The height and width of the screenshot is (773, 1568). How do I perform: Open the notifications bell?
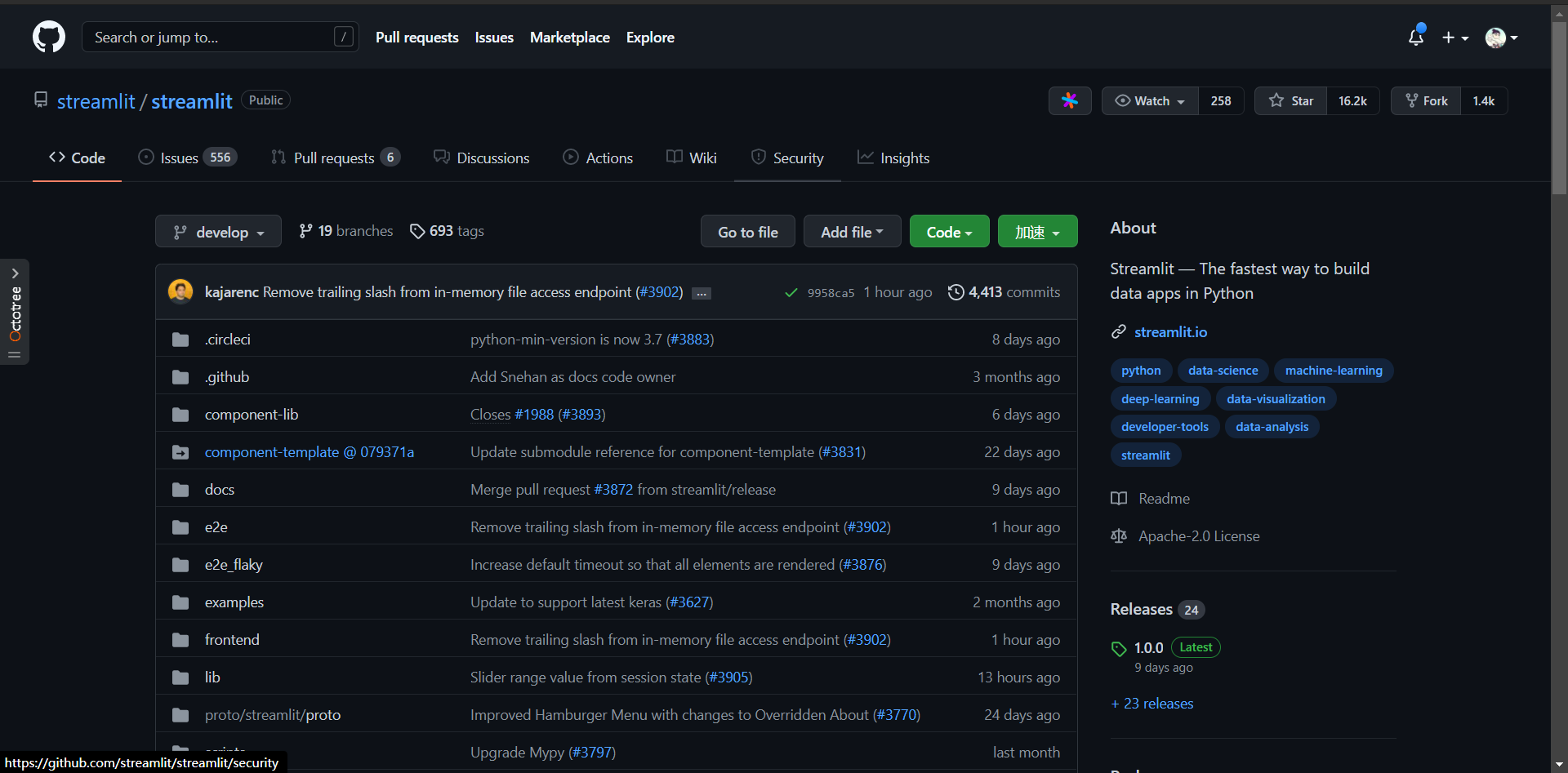point(1416,37)
